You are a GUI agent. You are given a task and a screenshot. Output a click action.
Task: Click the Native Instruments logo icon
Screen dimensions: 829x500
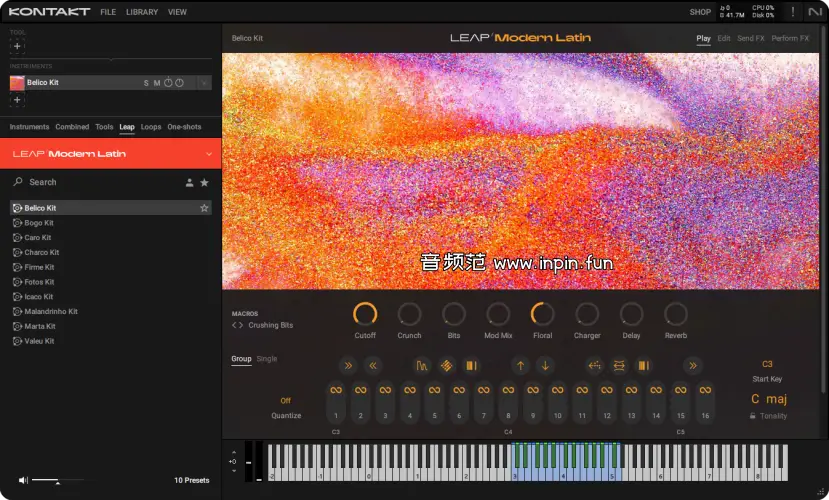[813, 12]
